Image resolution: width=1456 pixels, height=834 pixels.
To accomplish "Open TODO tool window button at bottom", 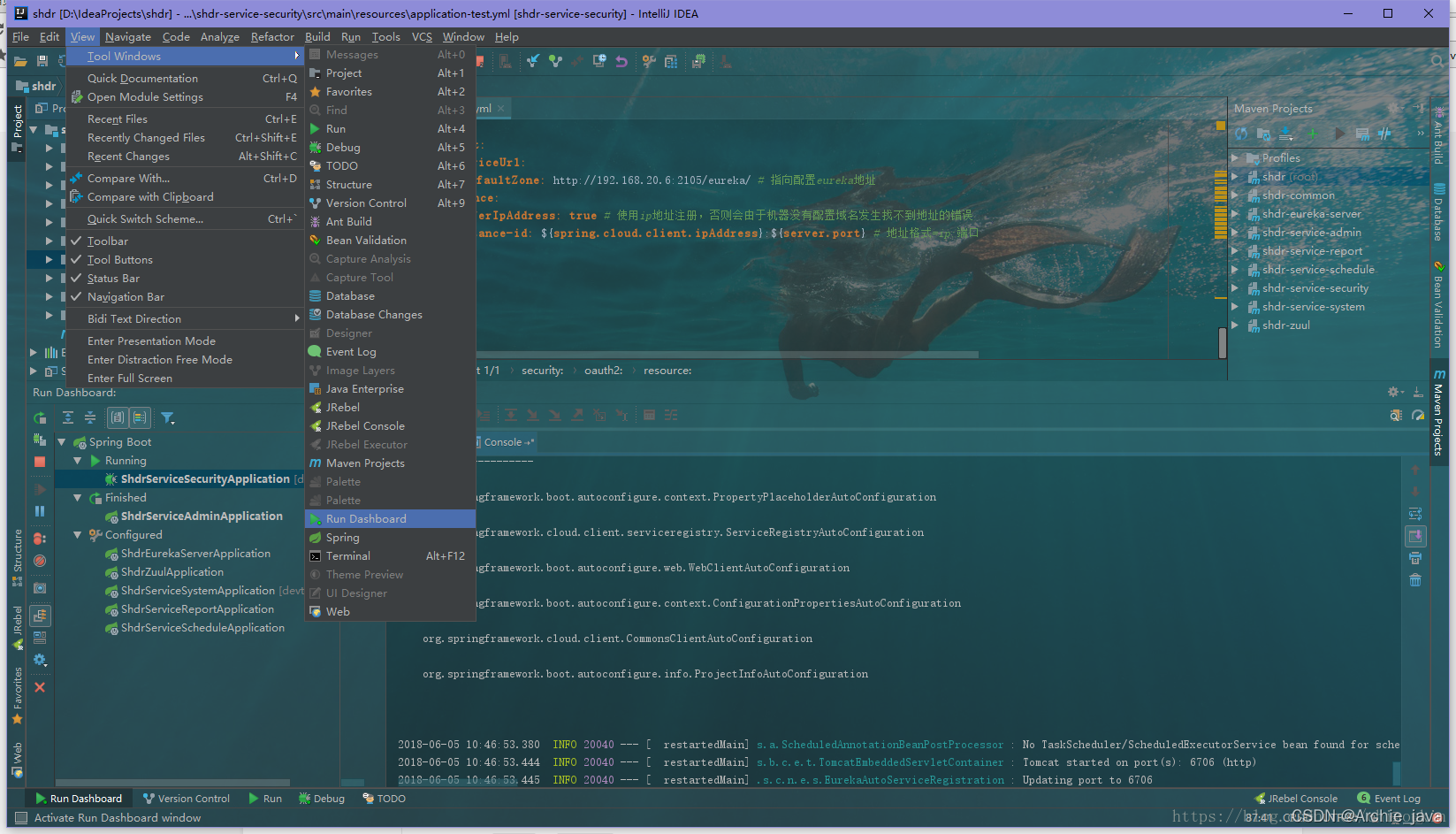I will [x=385, y=799].
